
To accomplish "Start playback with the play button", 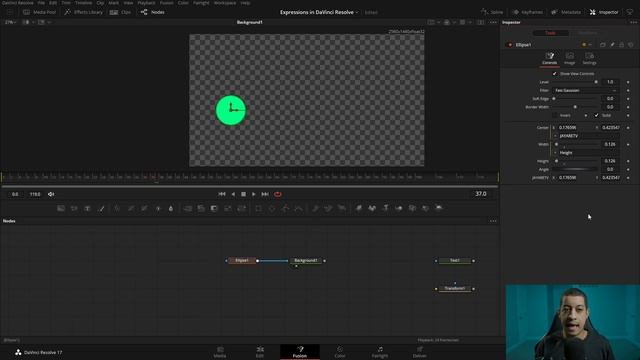I will (253, 194).
